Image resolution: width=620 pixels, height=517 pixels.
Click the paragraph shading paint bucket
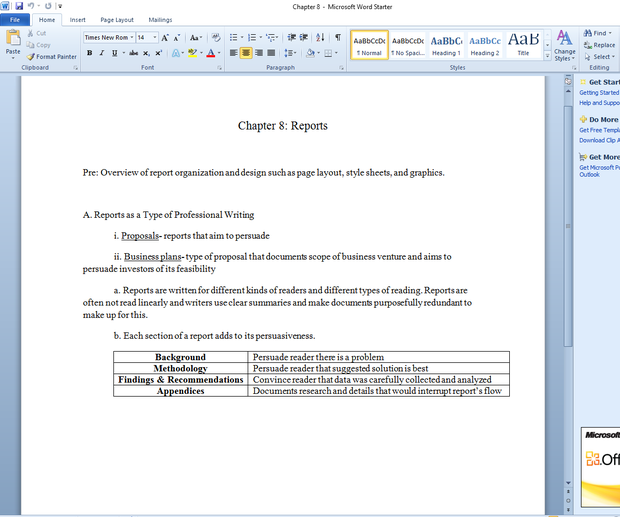[311, 53]
